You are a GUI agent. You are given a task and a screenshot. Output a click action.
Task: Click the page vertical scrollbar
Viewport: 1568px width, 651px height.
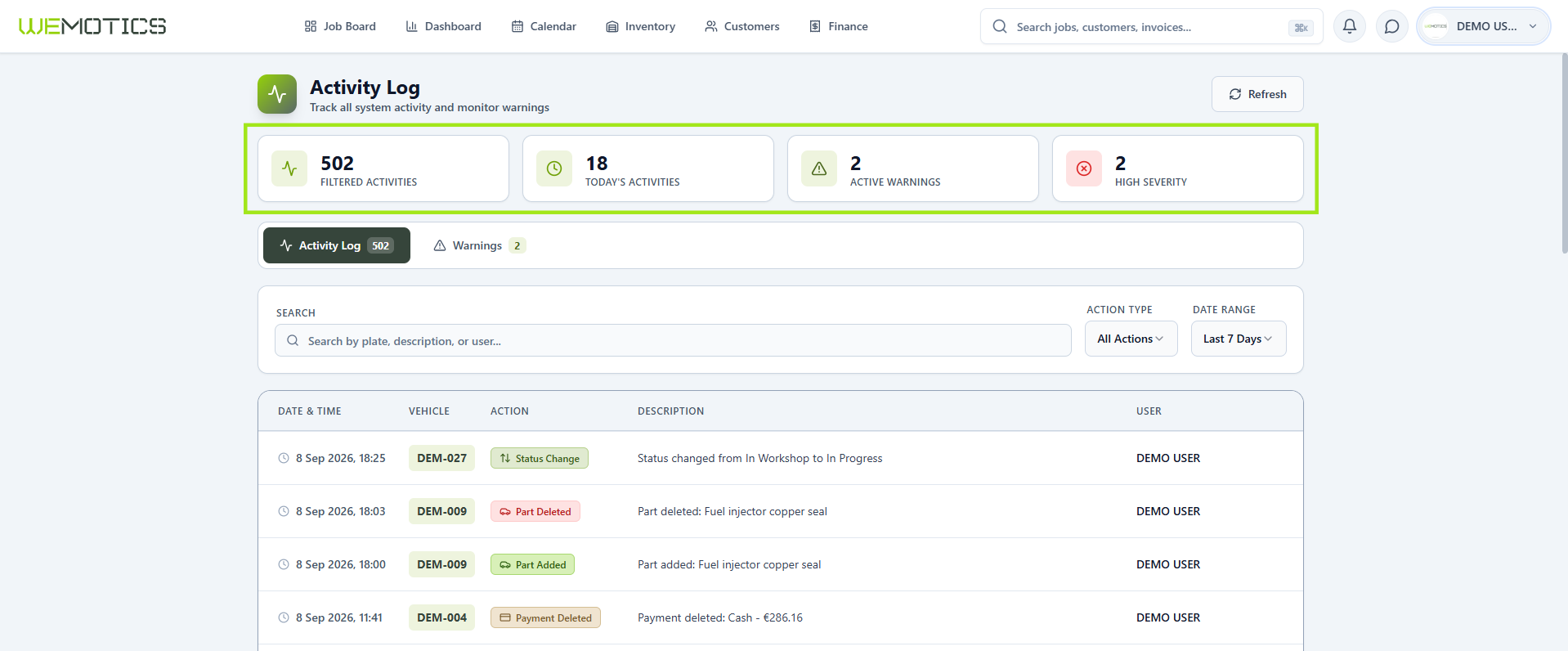(1563, 154)
